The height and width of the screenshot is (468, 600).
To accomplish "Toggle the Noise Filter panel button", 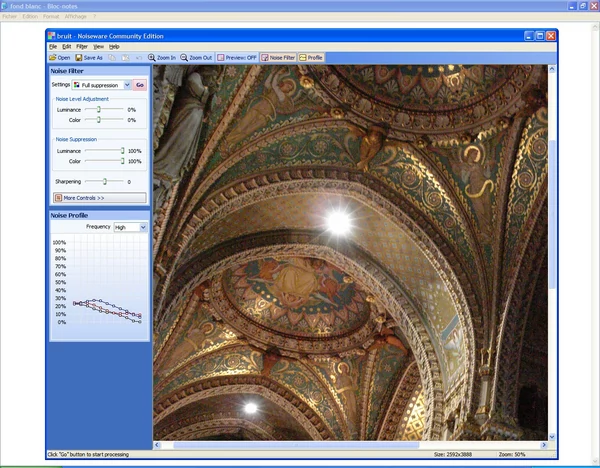I will coord(278,58).
